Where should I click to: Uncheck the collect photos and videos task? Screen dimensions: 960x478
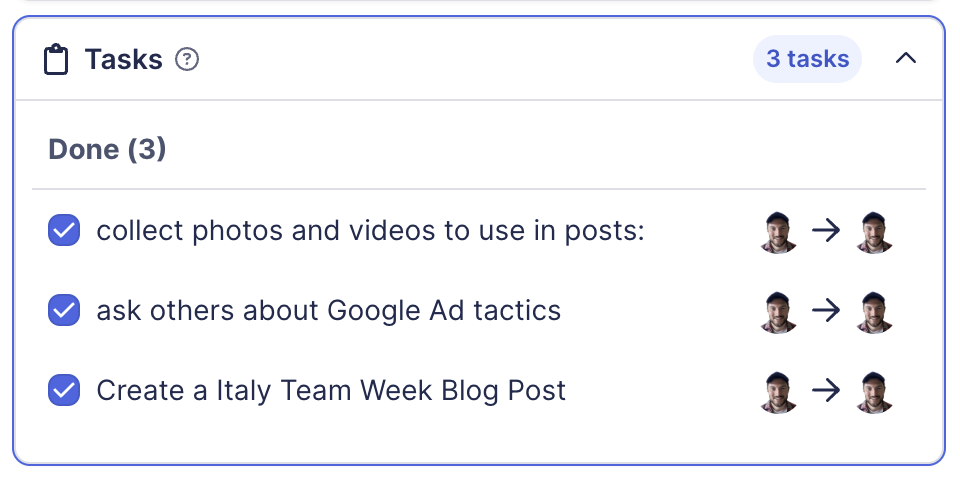click(64, 232)
